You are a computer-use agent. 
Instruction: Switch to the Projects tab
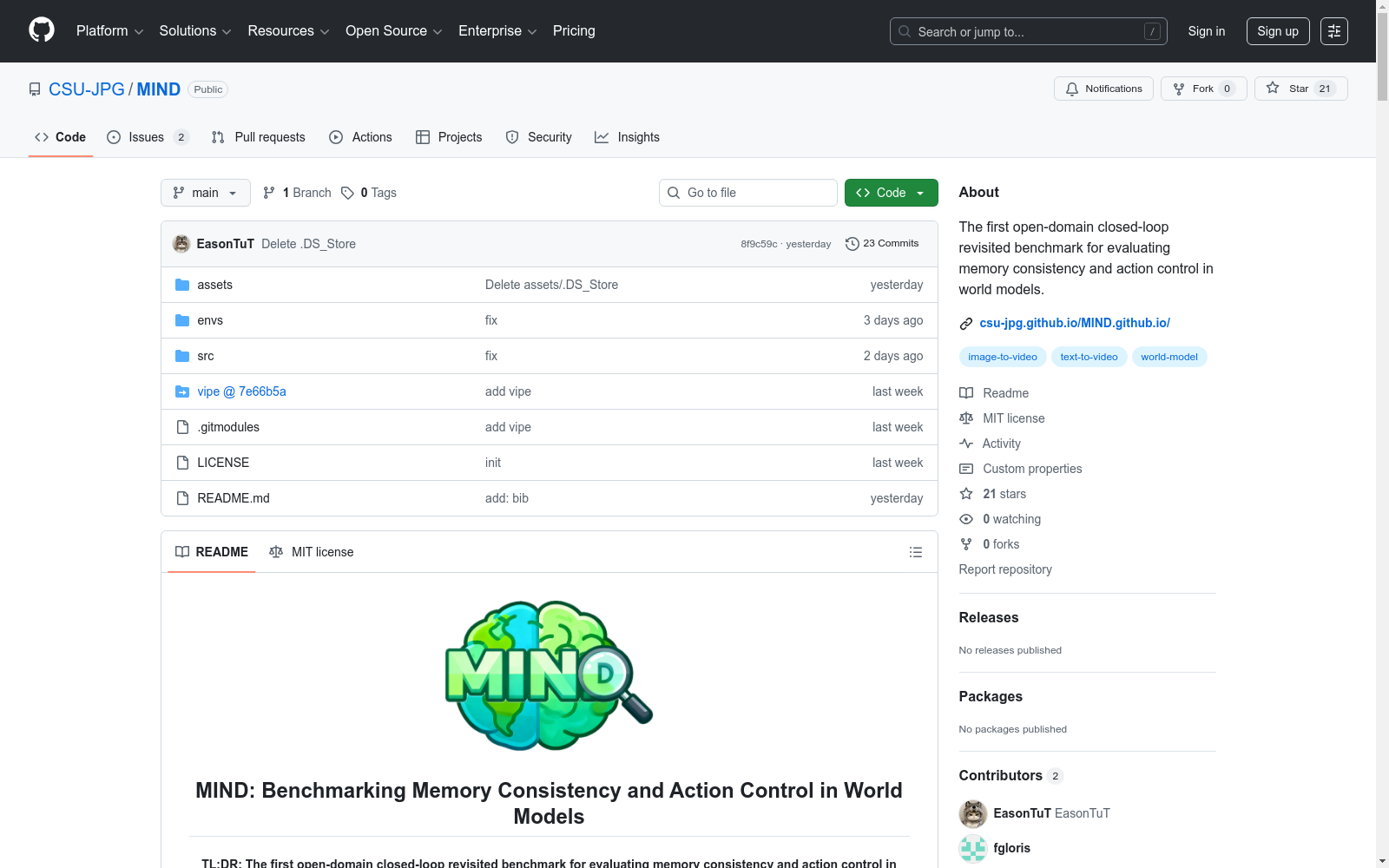click(449, 137)
